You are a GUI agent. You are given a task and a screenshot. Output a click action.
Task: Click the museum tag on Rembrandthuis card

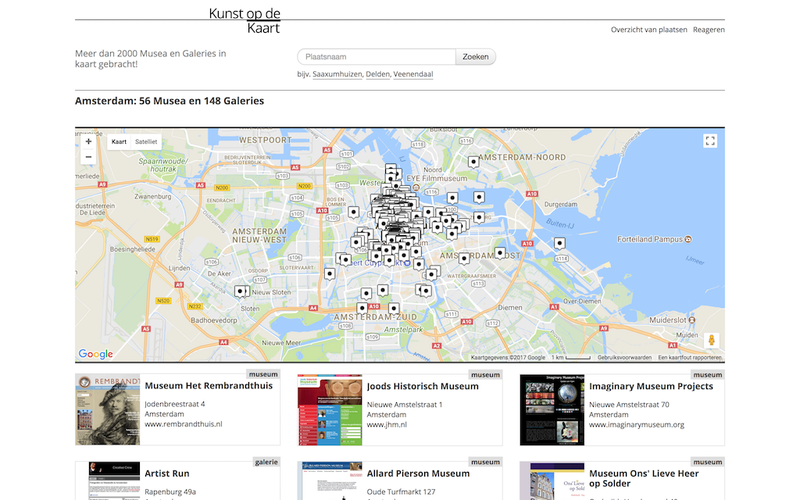click(263, 374)
